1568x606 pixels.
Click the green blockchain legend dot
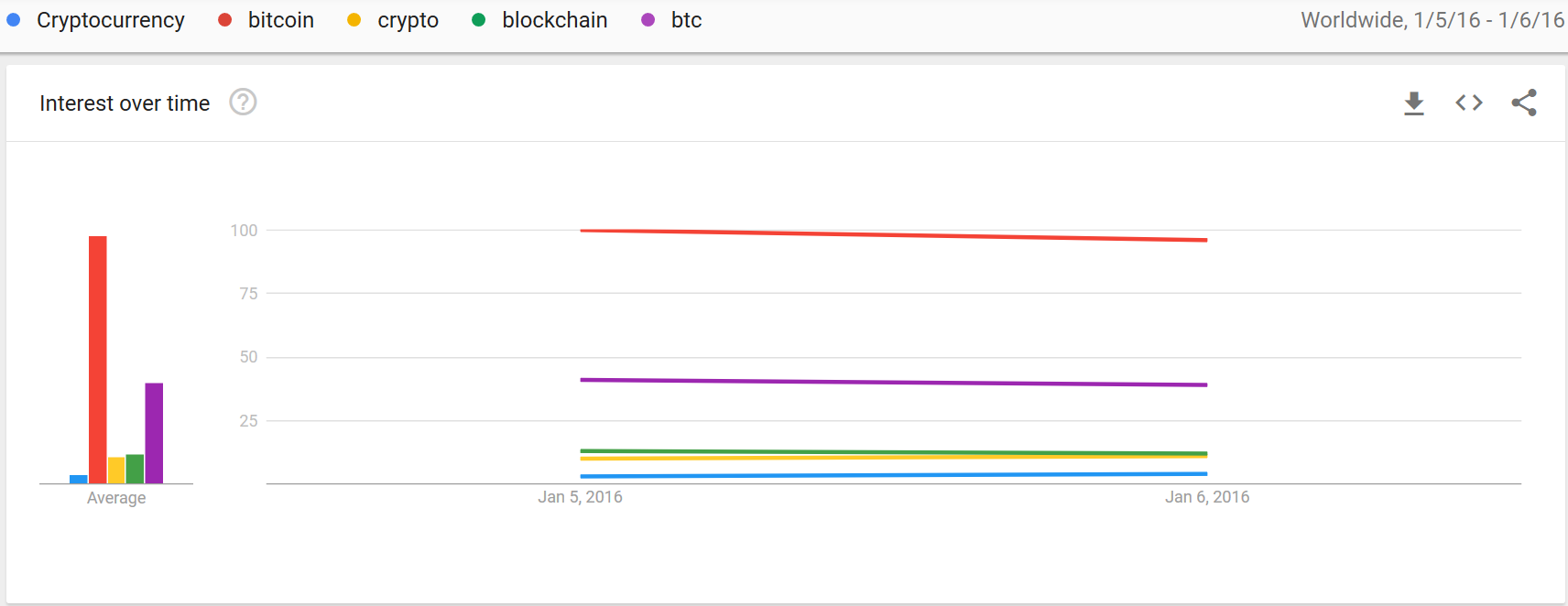pos(479,20)
